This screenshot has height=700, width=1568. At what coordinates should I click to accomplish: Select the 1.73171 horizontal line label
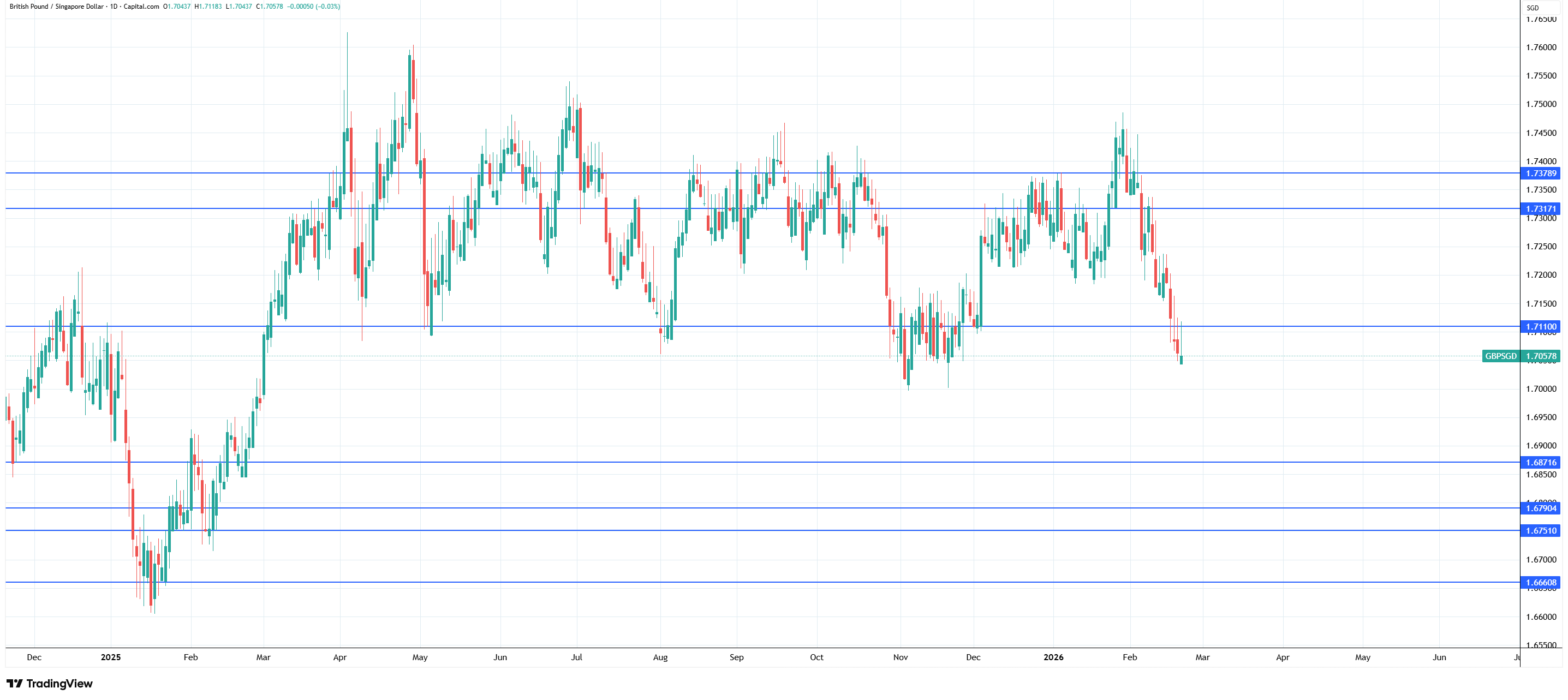point(1540,209)
